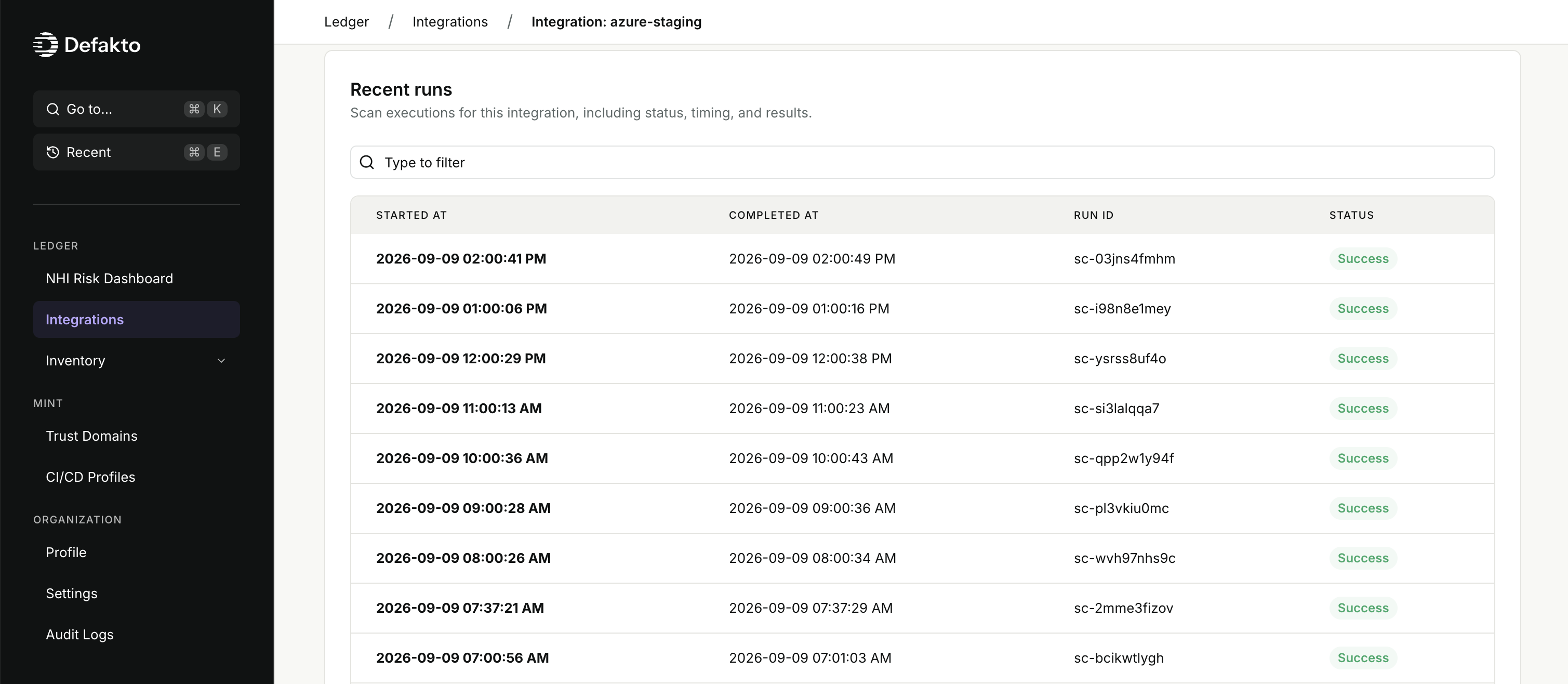Image resolution: width=1568 pixels, height=684 pixels.
Task: Select run started 2026-09-09 09:00:28 AM
Action: (x=463, y=509)
